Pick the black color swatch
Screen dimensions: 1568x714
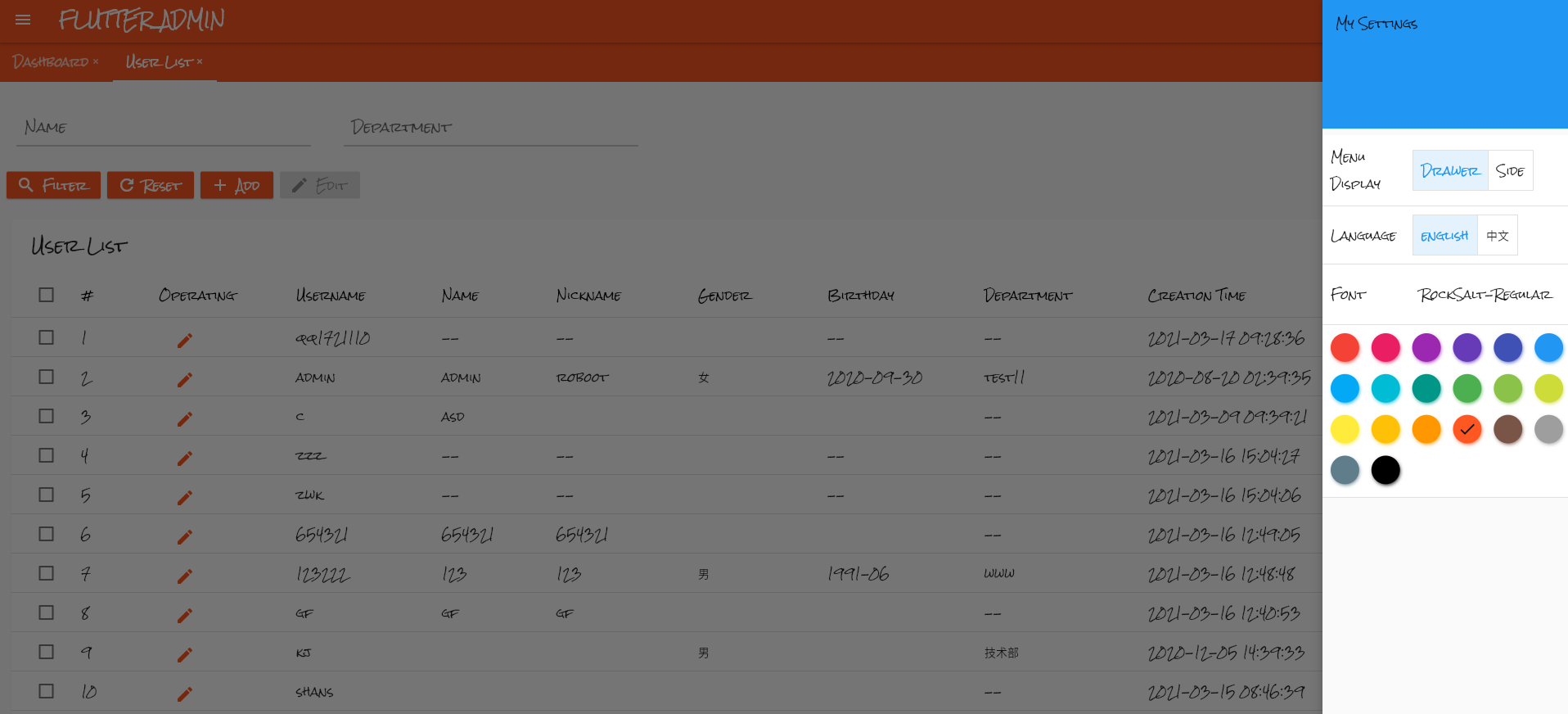tap(1386, 470)
